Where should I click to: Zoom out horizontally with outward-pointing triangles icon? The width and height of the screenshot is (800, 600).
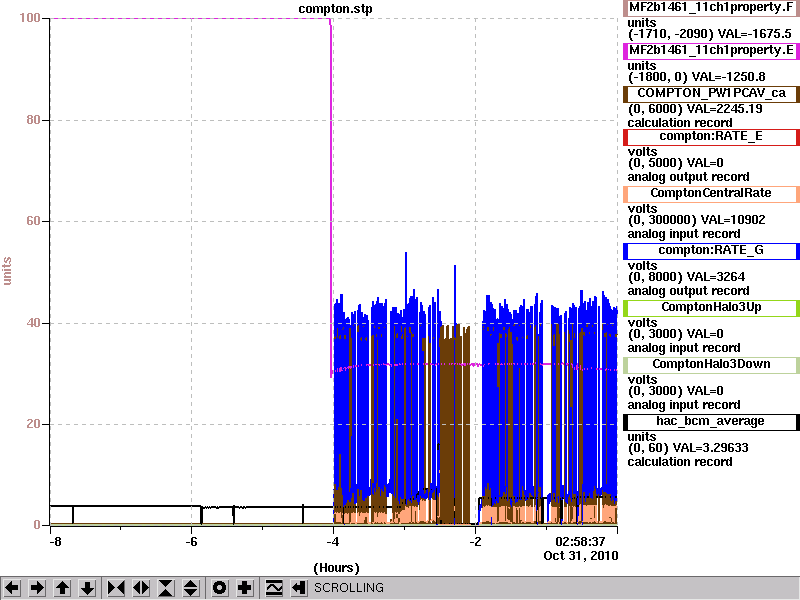[x=141, y=588]
